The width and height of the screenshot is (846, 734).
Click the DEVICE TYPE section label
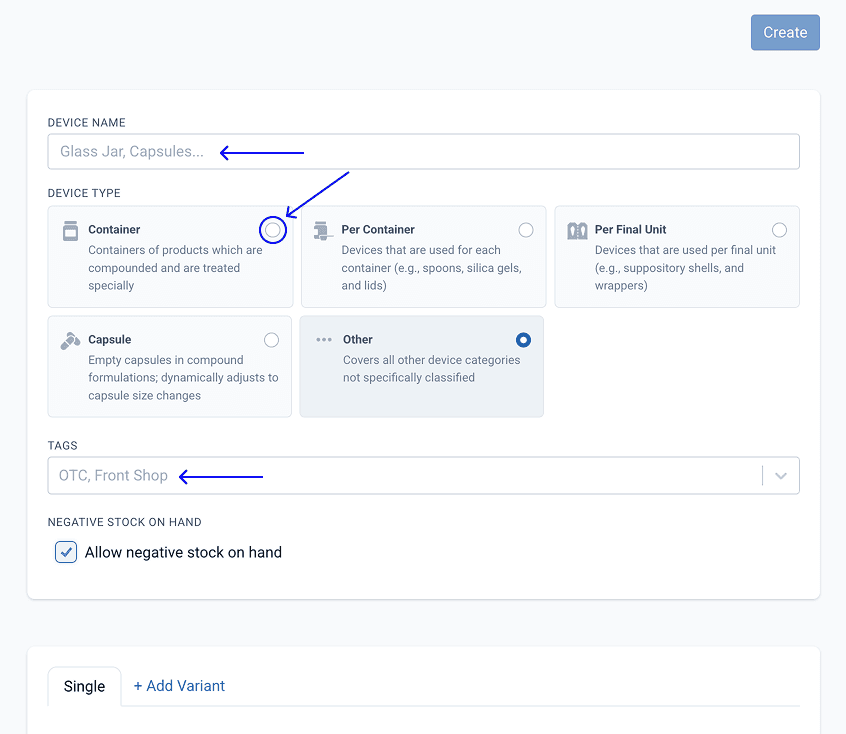(x=84, y=193)
